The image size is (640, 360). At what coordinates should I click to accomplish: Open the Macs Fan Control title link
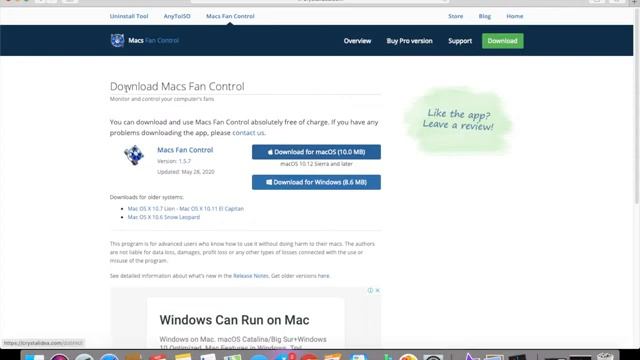click(185, 150)
